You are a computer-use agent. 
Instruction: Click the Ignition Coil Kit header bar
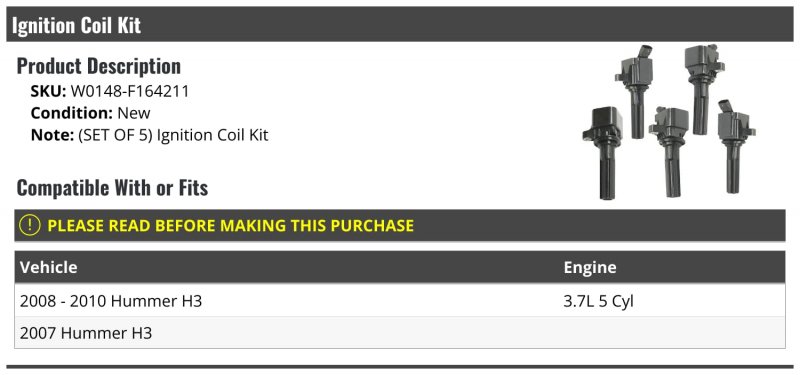pyautogui.click(x=399, y=24)
